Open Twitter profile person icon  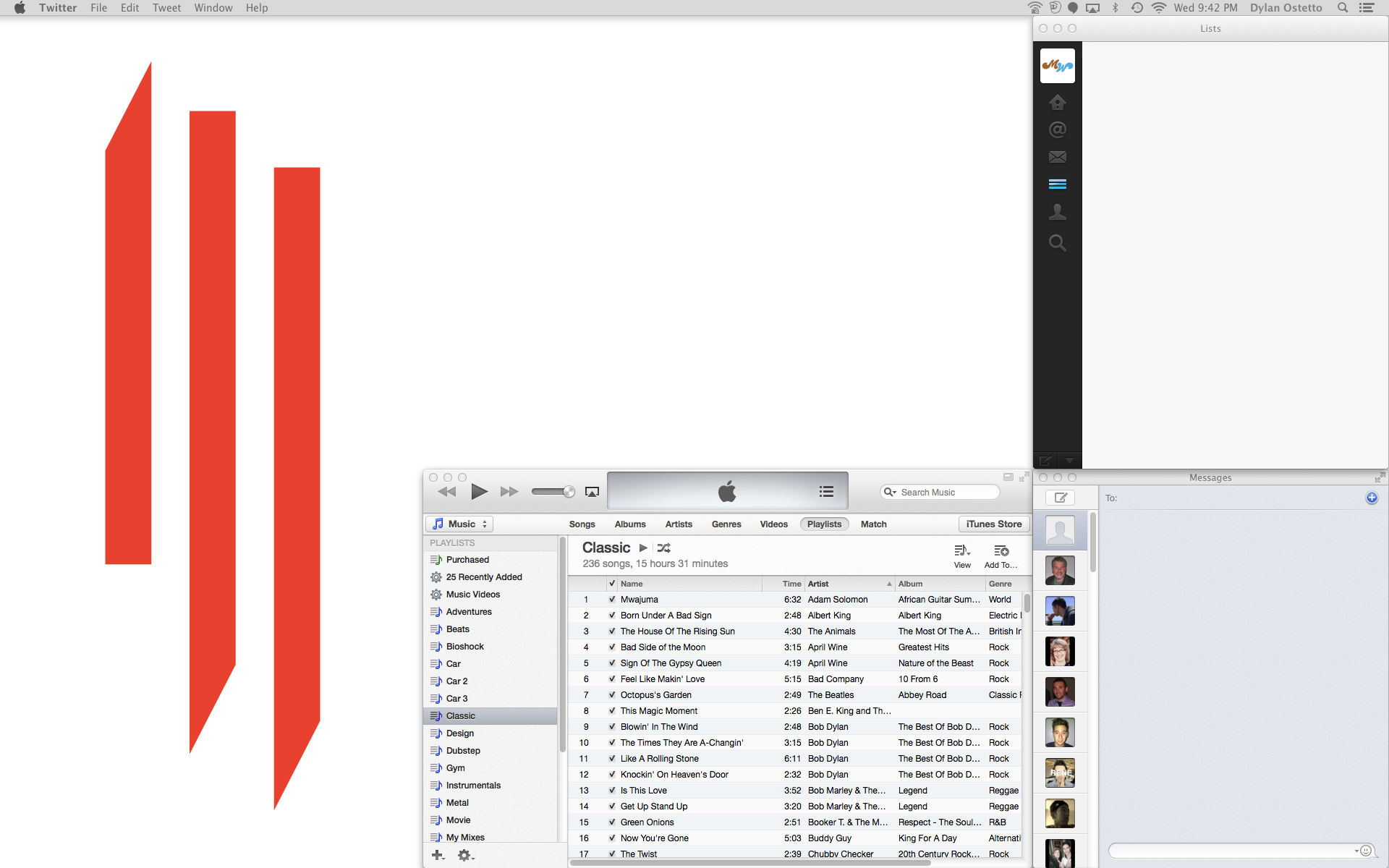[x=1057, y=212]
